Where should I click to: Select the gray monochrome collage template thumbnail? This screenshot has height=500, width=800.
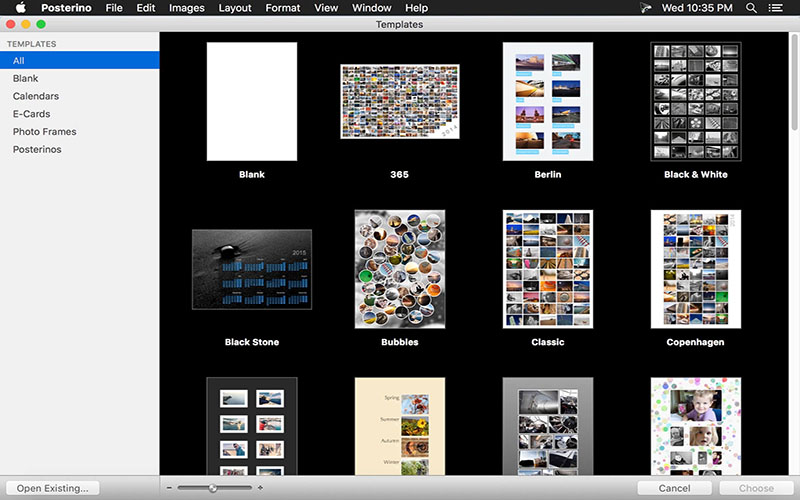[x=548, y=427]
